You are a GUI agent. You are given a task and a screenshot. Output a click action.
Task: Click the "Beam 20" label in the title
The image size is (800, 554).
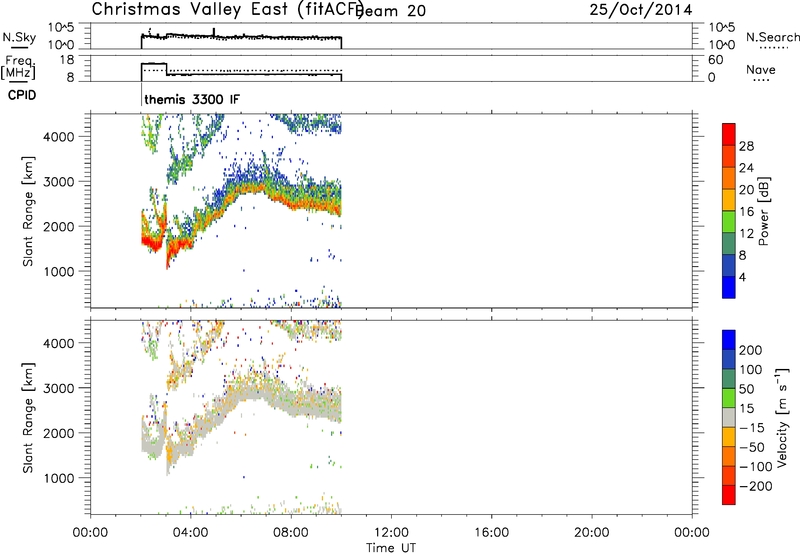point(392,11)
